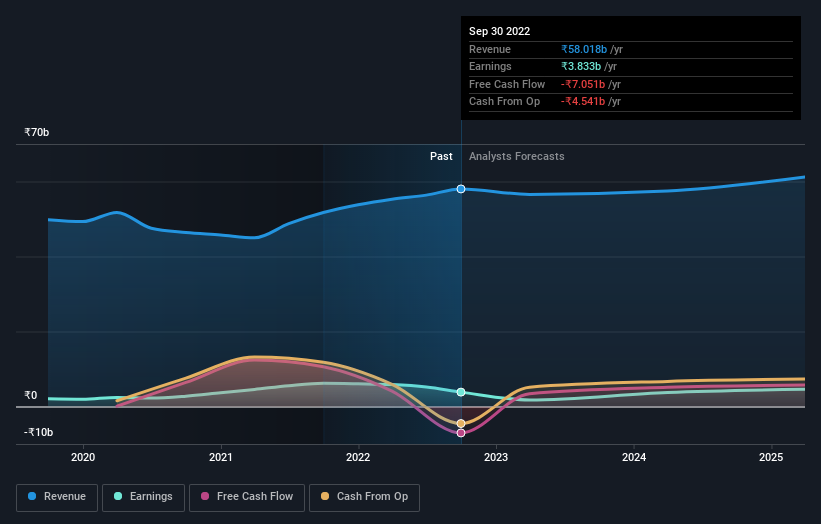This screenshot has width=821, height=524.
Task: Click the teal Earnings legend dot
Action: (x=118, y=496)
